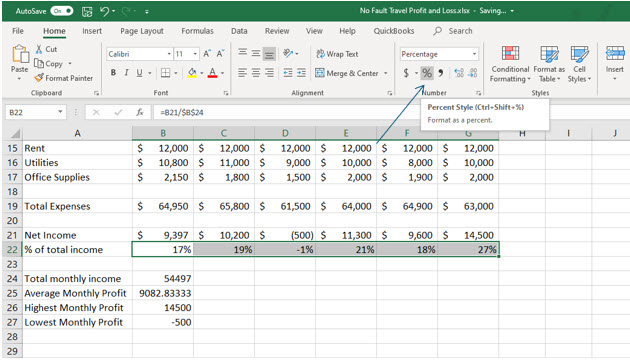Image resolution: width=630 pixels, height=364 pixels.
Task: Toggle Bold formatting
Action: (x=113, y=73)
